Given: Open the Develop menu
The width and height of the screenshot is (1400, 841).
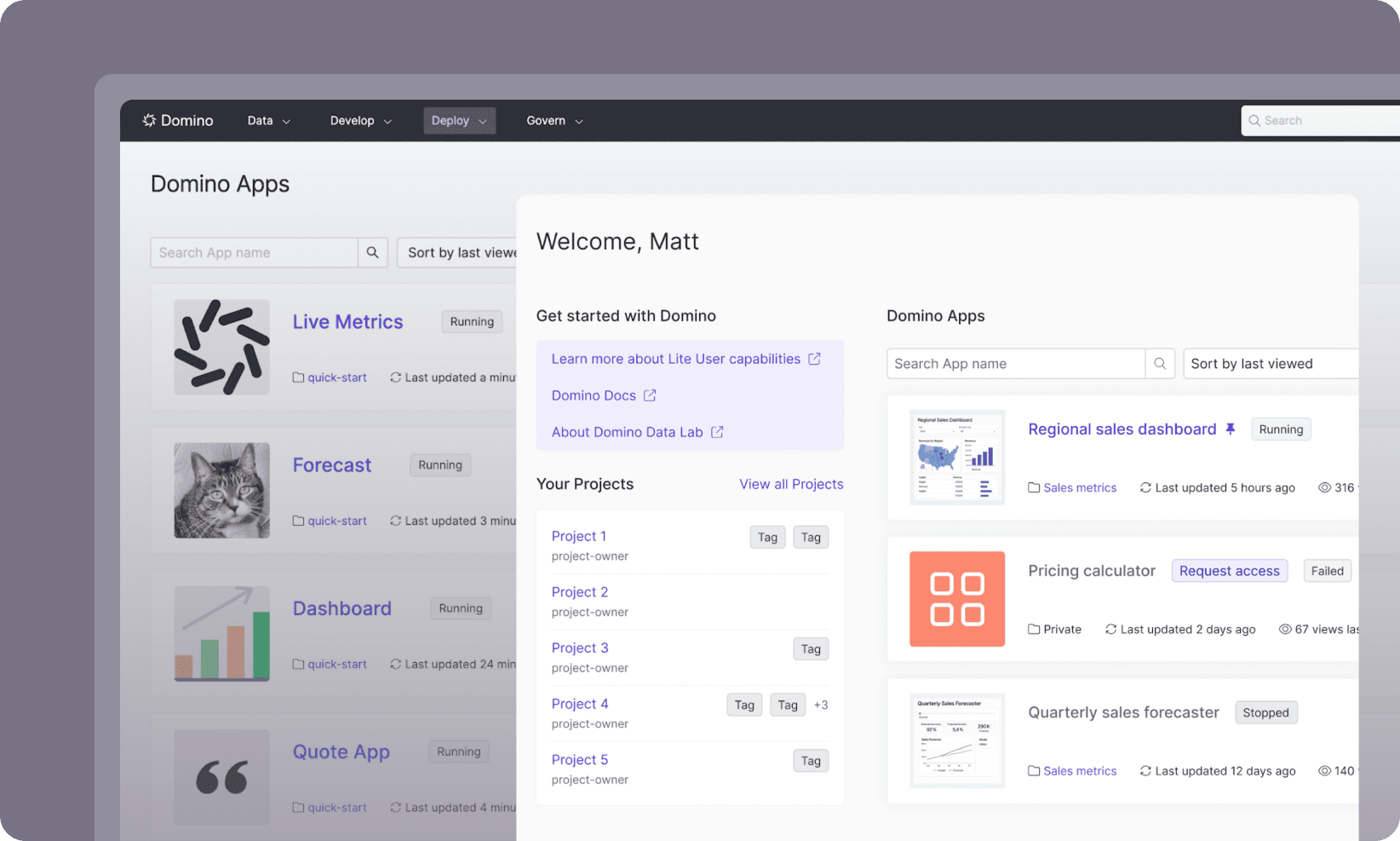Looking at the screenshot, I should [x=361, y=120].
